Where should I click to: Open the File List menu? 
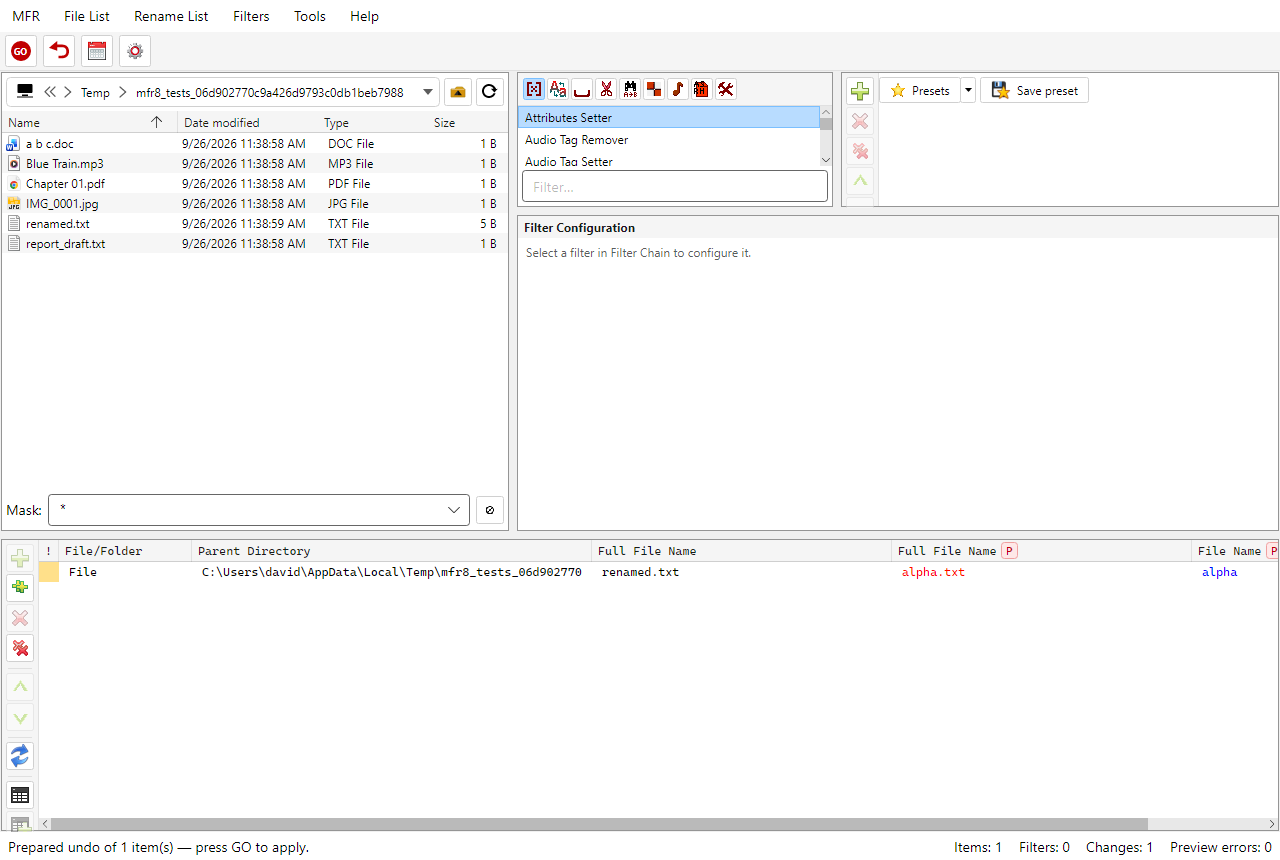click(87, 16)
